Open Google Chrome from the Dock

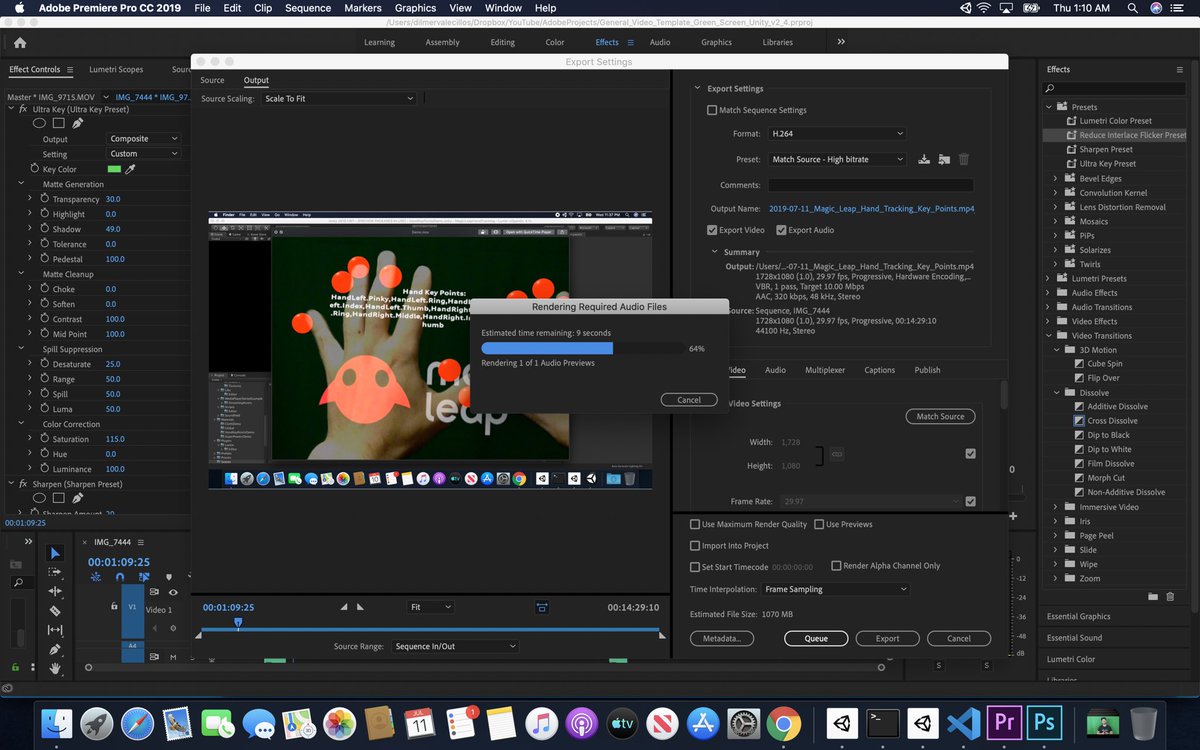click(784, 723)
